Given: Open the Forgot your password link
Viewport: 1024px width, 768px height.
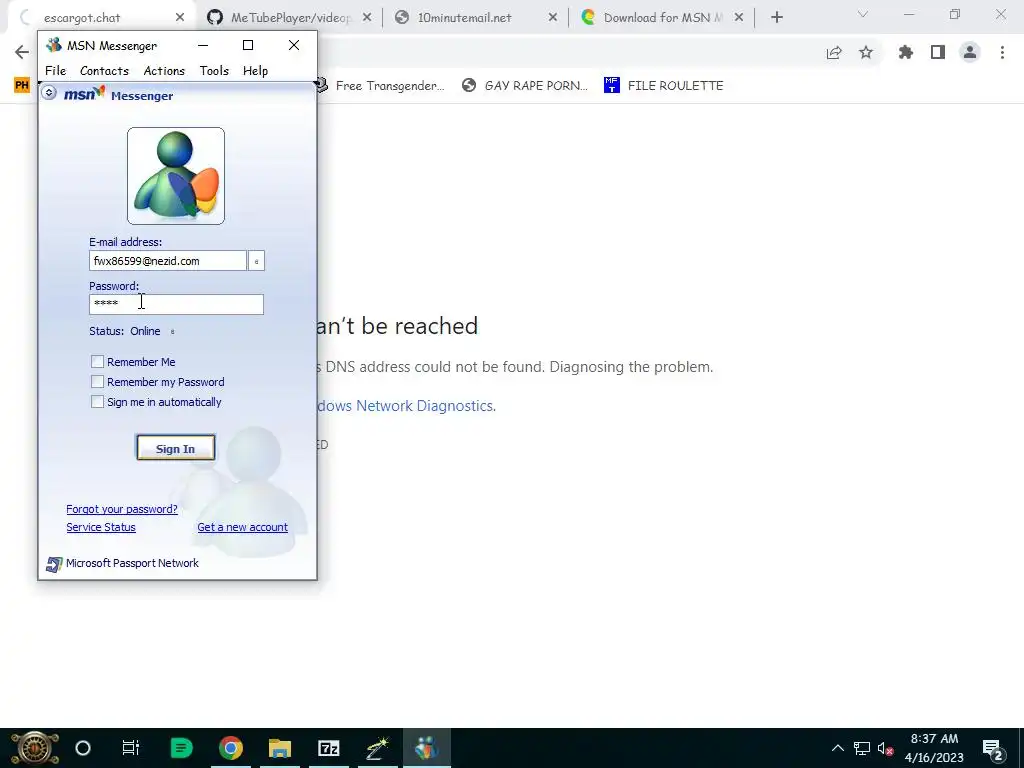Looking at the screenshot, I should 122,509.
